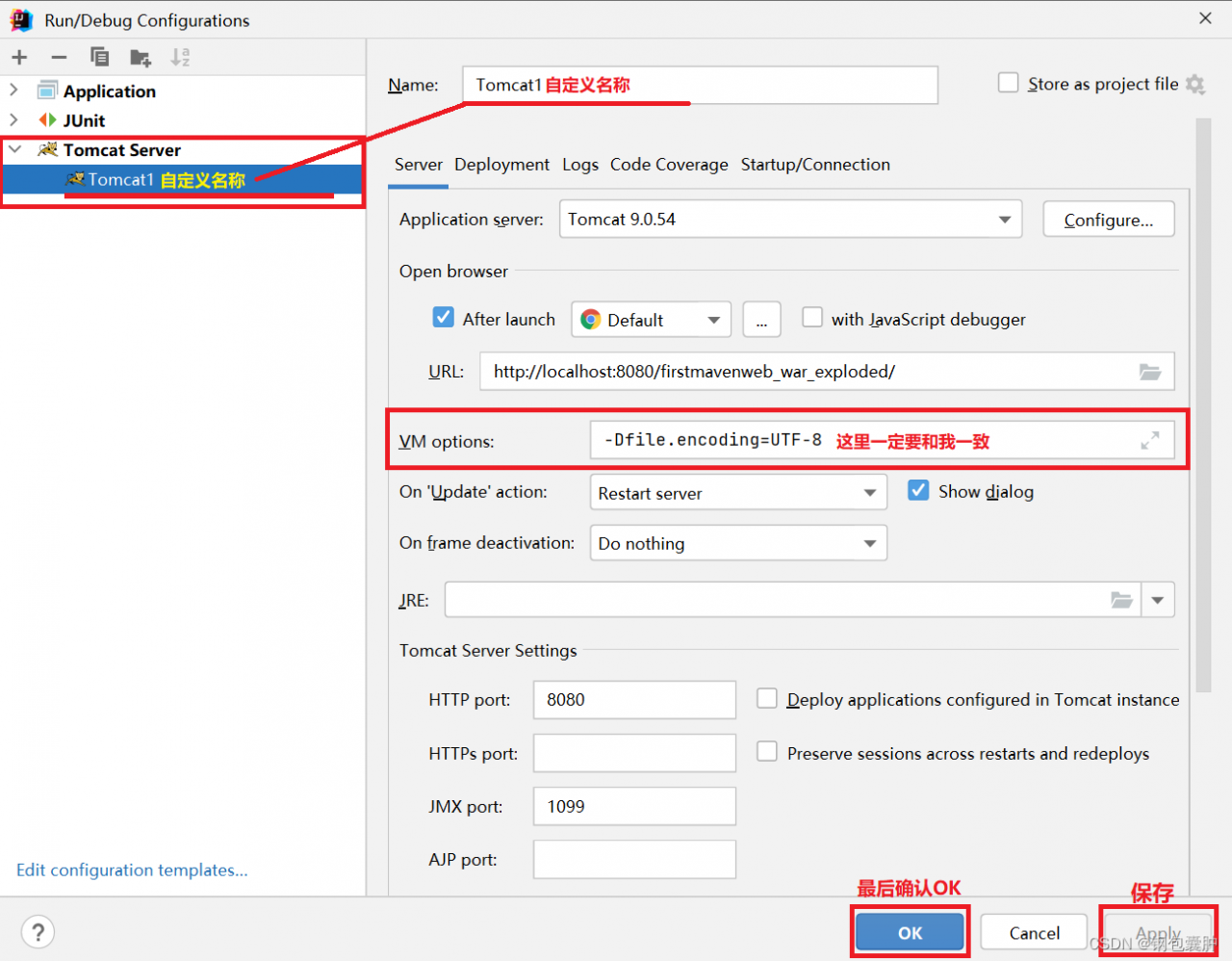The width and height of the screenshot is (1232, 961).
Task: Sort configurations alphabetically
Action: click(180, 58)
